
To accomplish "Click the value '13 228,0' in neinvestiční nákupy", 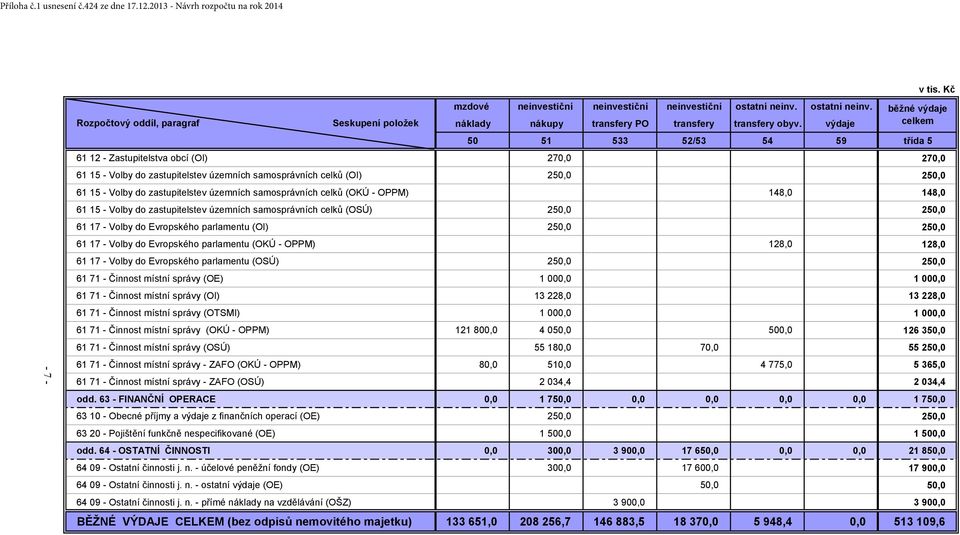I will coord(553,296).
